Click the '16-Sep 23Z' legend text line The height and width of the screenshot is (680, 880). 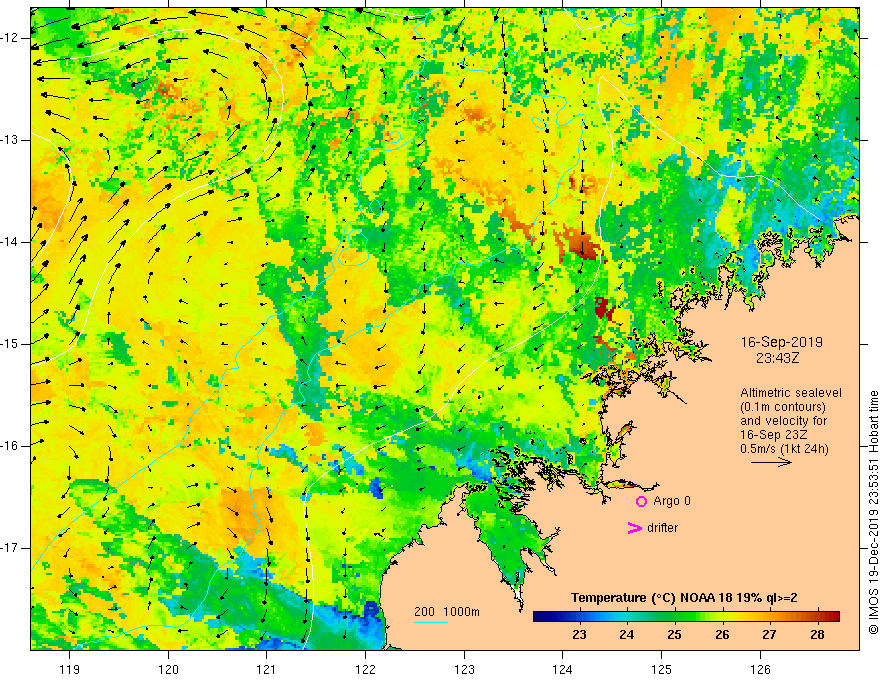point(776,435)
